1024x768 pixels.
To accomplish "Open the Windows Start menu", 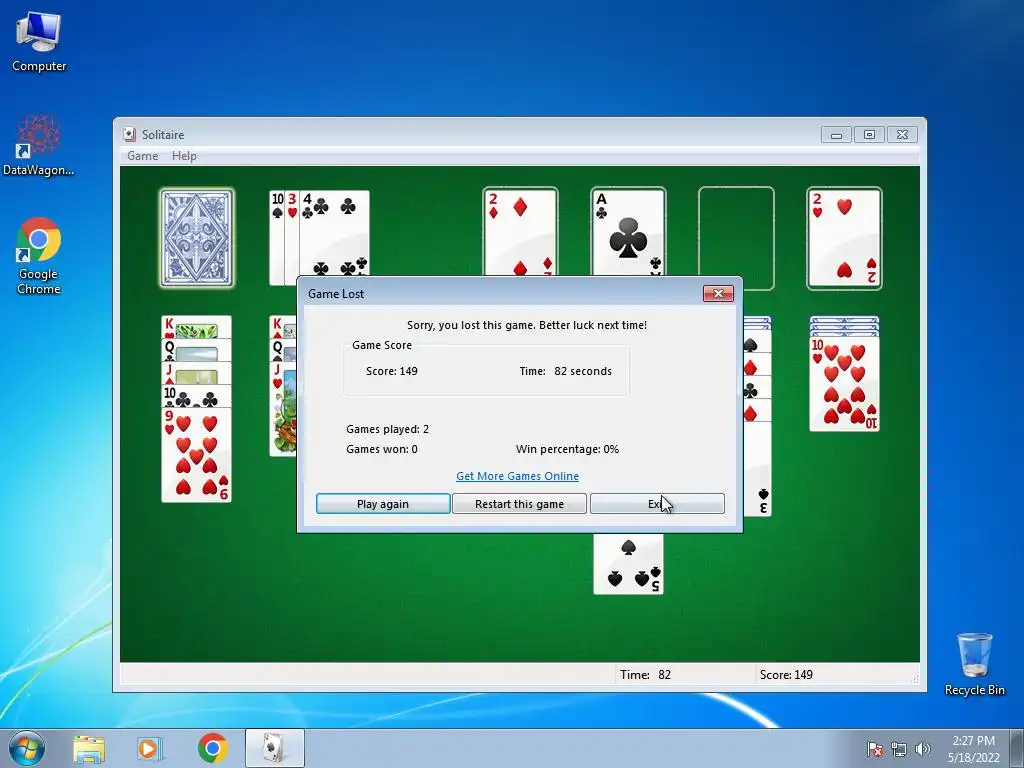I will 27,748.
